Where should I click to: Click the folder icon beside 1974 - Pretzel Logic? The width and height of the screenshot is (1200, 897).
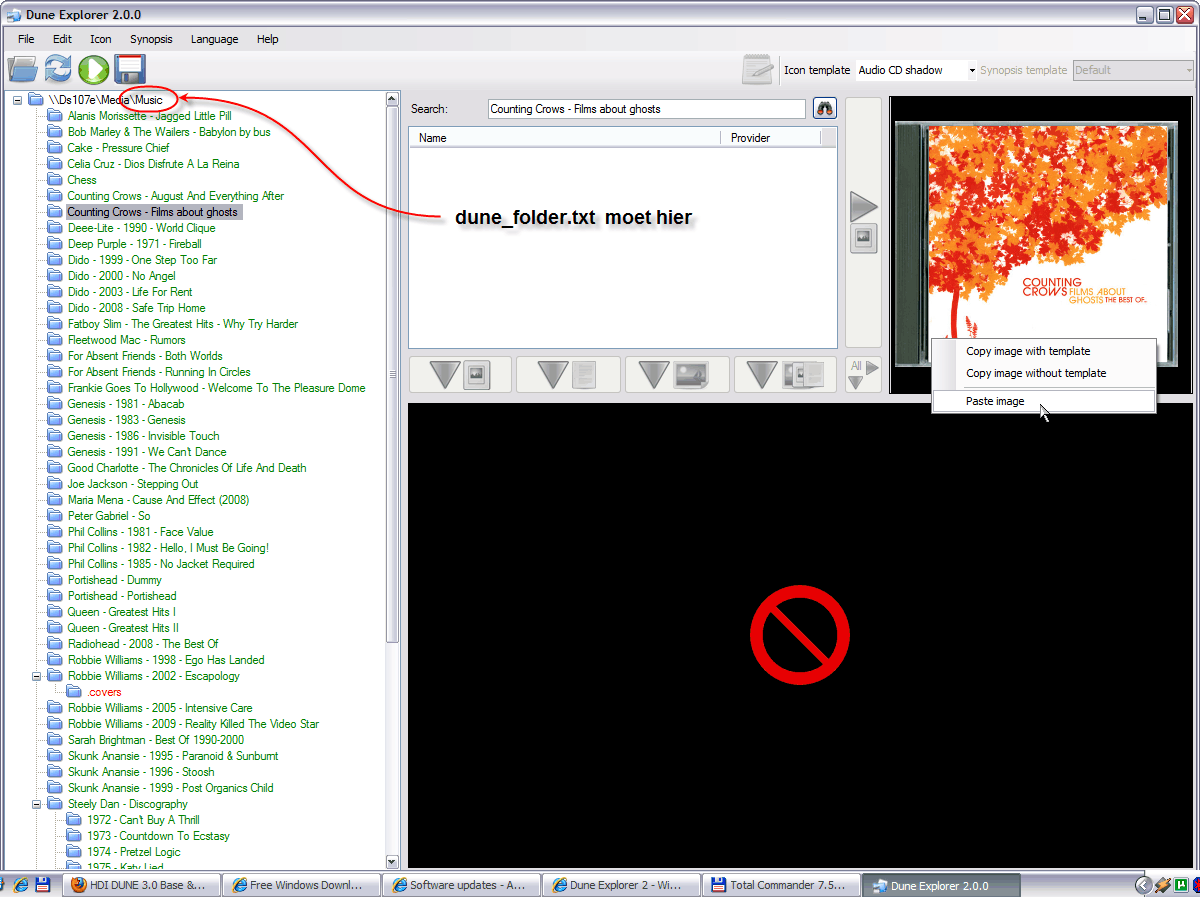74,852
